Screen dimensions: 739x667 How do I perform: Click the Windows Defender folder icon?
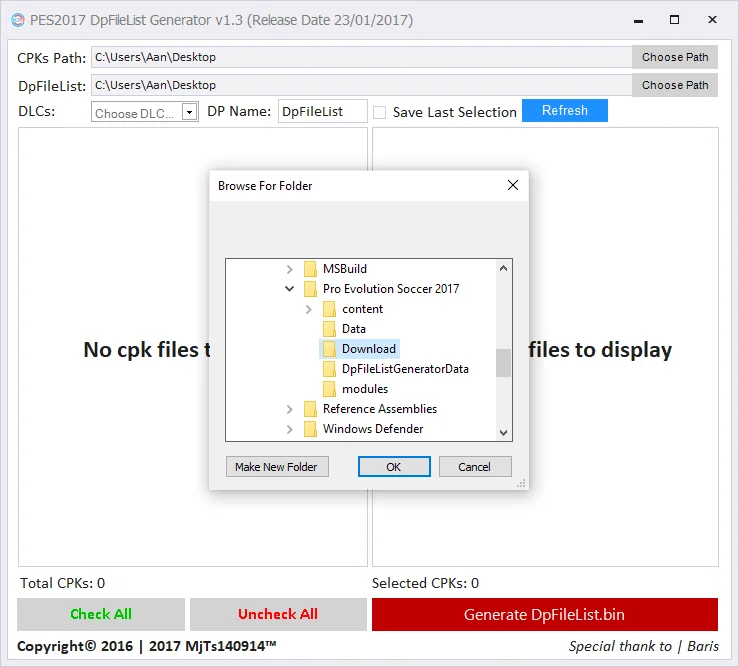click(x=310, y=429)
